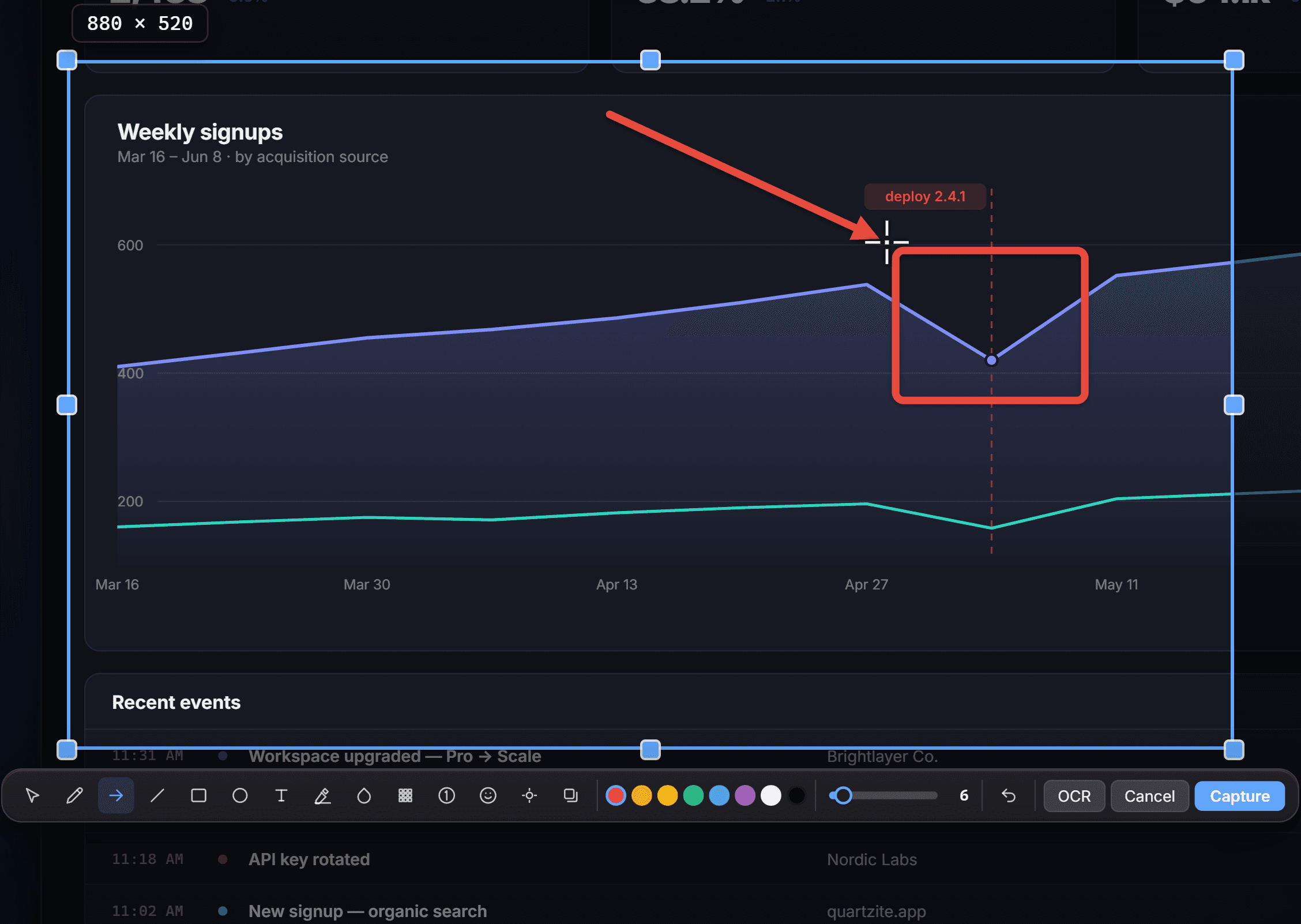The width and height of the screenshot is (1301, 924).
Task: Click the right-middle selection resize handle
Action: click(x=1234, y=405)
